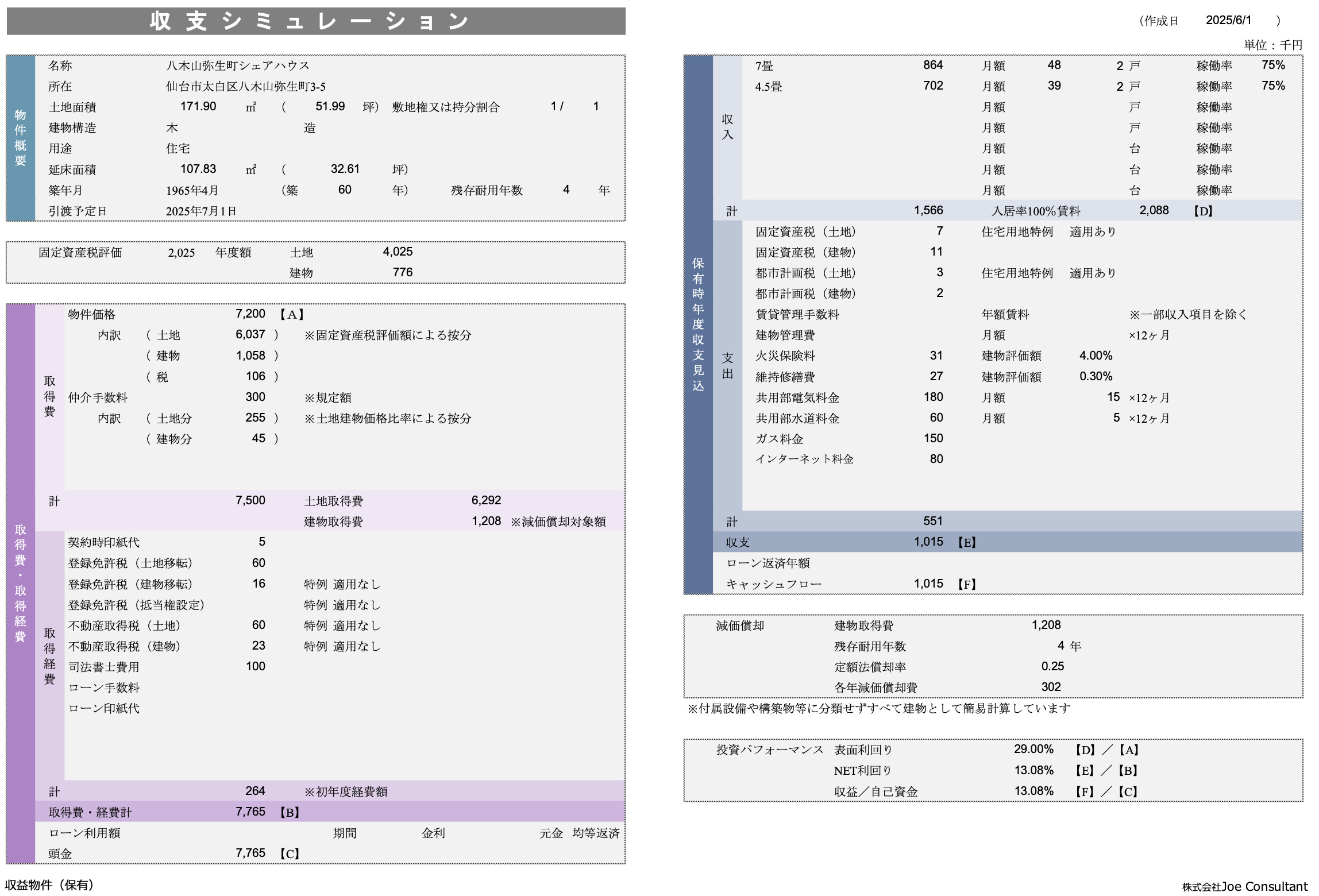
Task: Click the 均等返済 text
Action: coord(596,833)
